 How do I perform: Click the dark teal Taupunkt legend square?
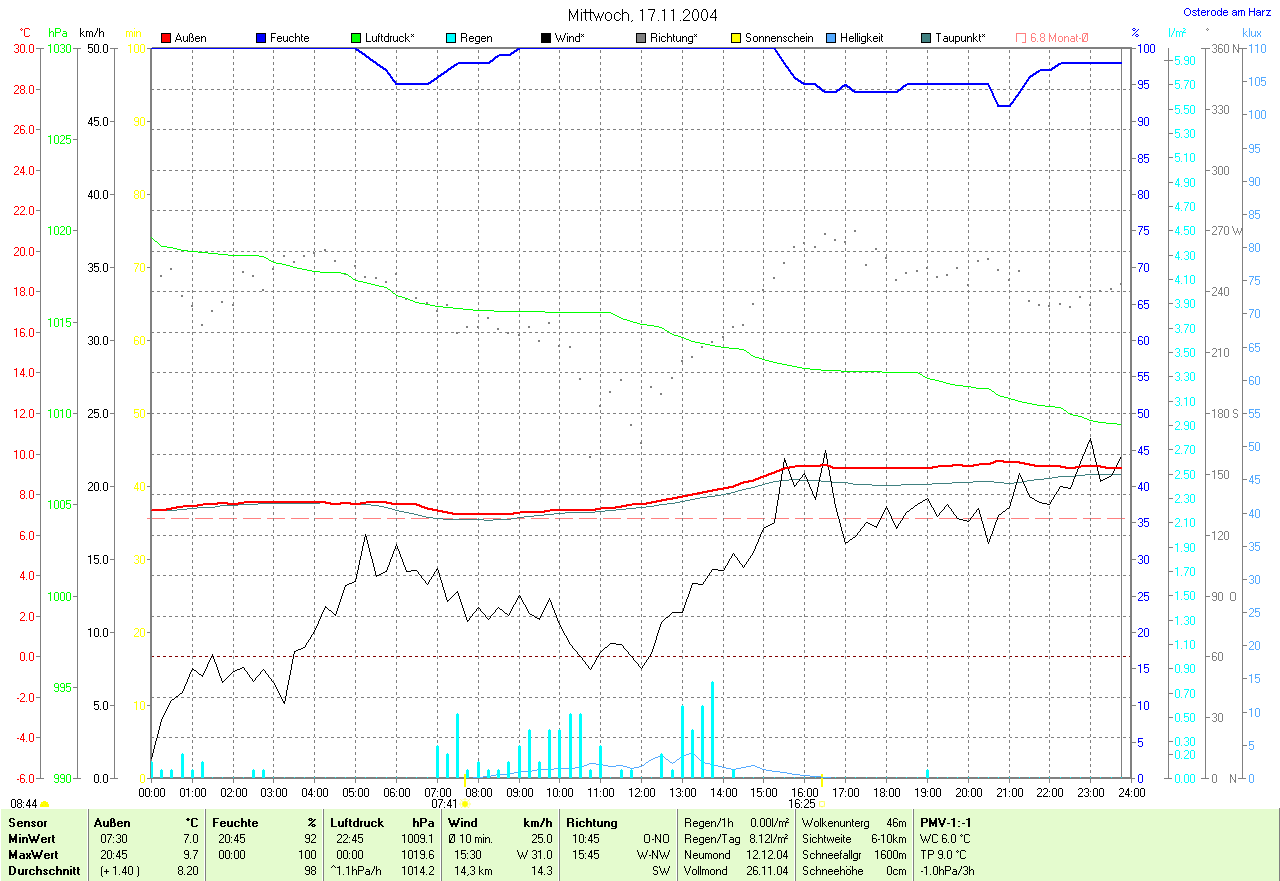click(926, 38)
